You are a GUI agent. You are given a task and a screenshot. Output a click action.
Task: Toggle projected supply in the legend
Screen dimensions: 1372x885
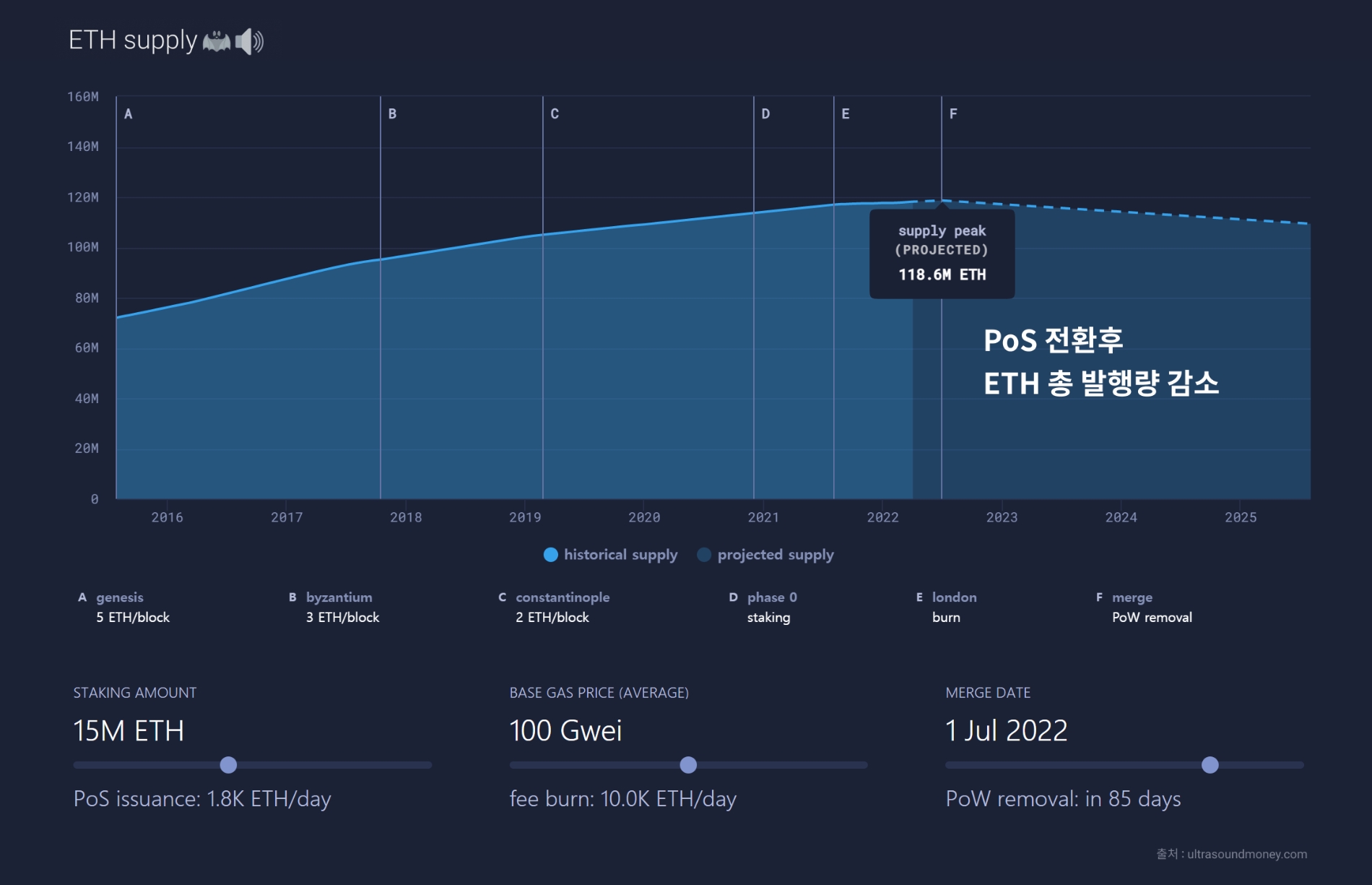[775, 555]
